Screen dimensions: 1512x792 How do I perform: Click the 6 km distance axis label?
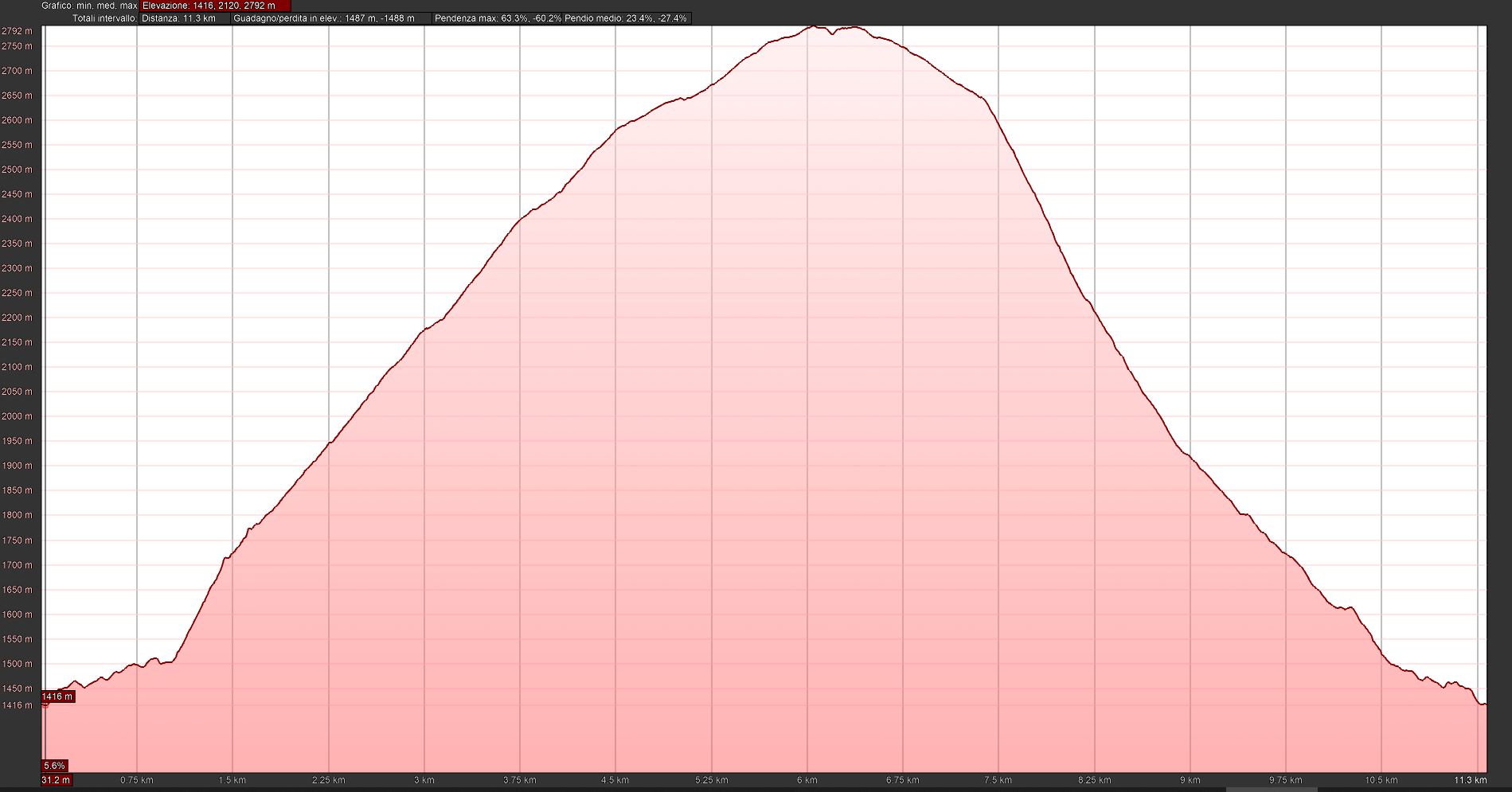pos(807,780)
